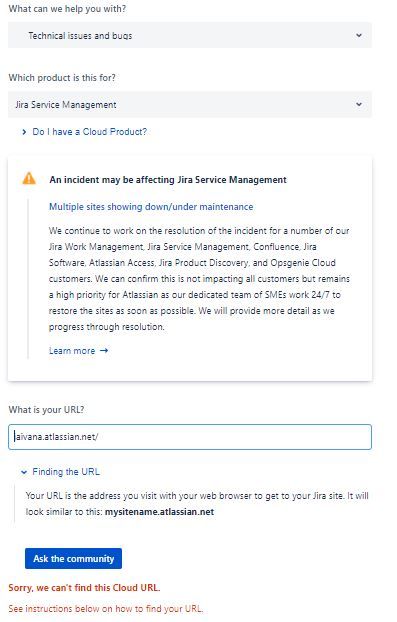Click the chevron on Jira Service Management dropdown
This screenshot has height=622, width=397.
(x=359, y=104)
